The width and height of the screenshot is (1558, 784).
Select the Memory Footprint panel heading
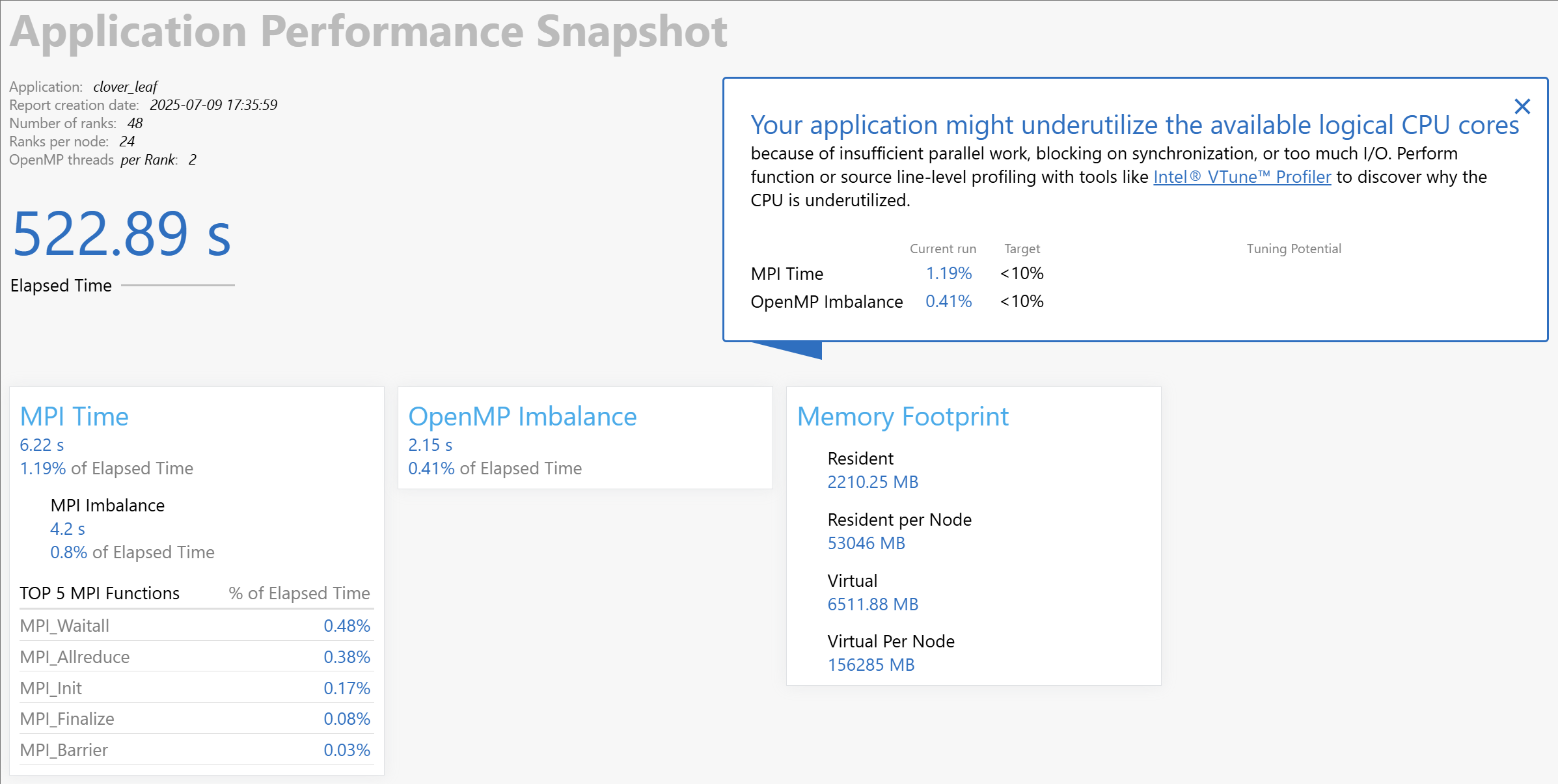tap(903, 417)
